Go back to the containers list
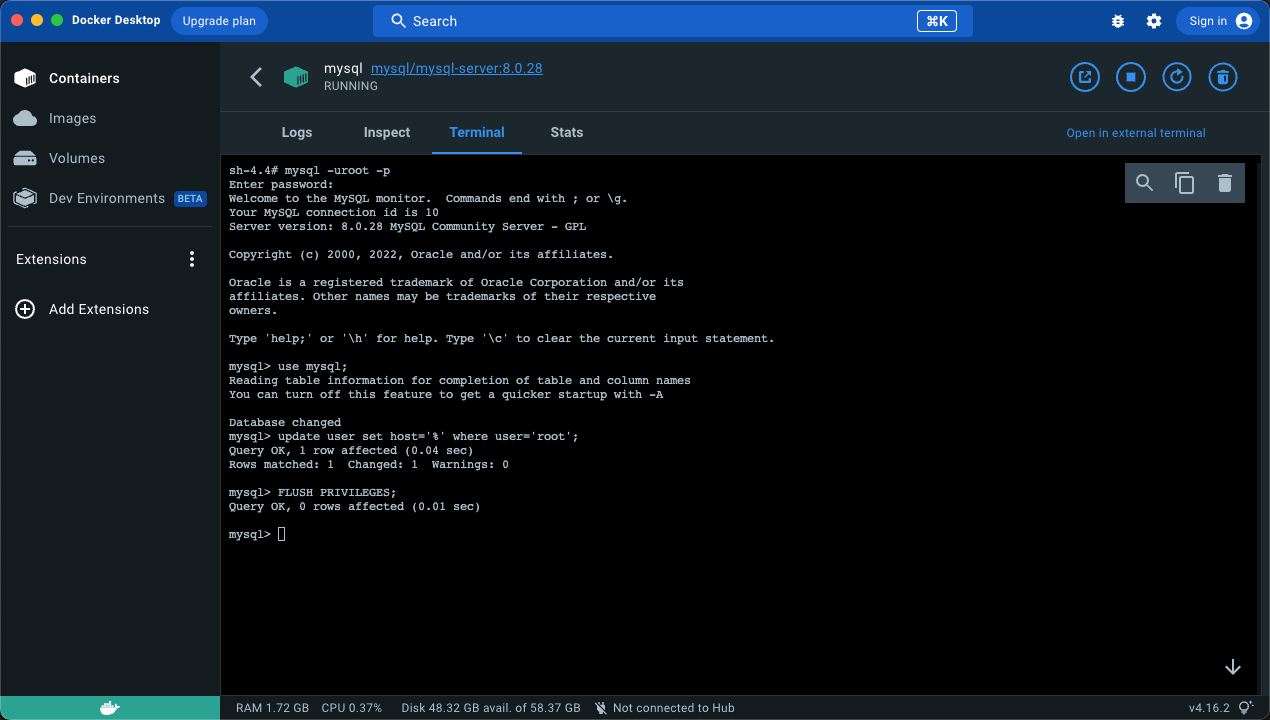1270x720 pixels. point(256,77)
